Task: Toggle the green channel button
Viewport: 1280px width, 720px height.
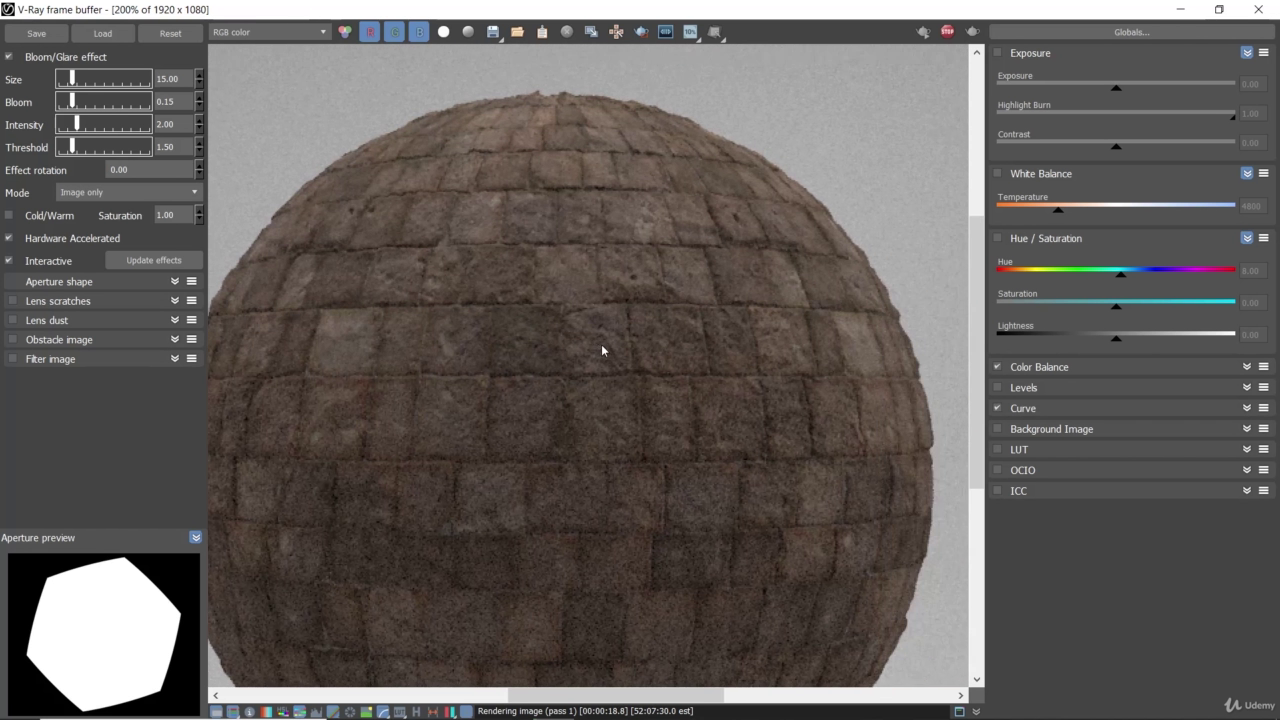Action: coord(395,32)
